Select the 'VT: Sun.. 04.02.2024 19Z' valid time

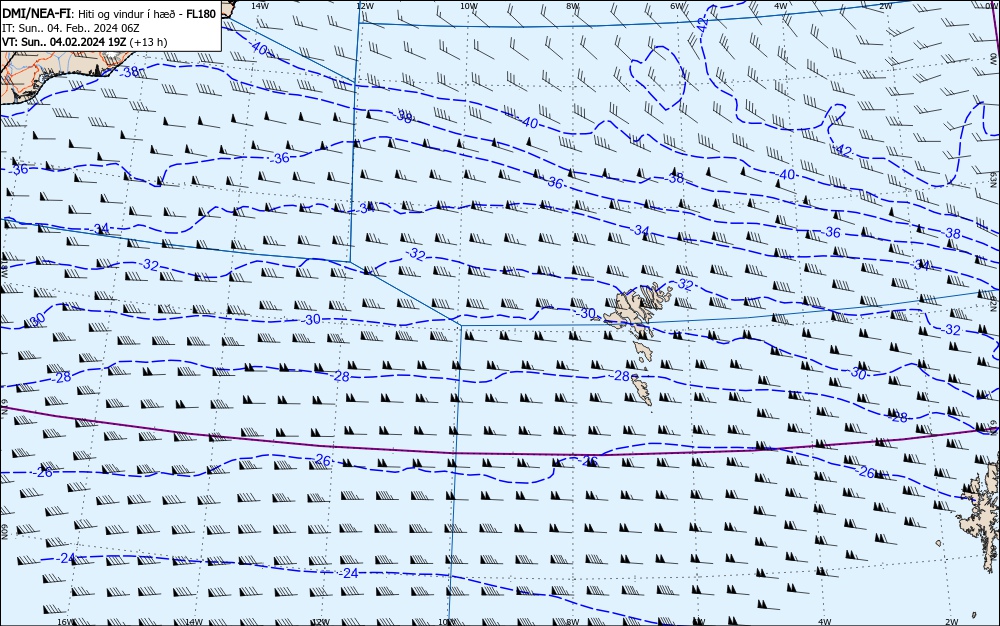(63, 42)
